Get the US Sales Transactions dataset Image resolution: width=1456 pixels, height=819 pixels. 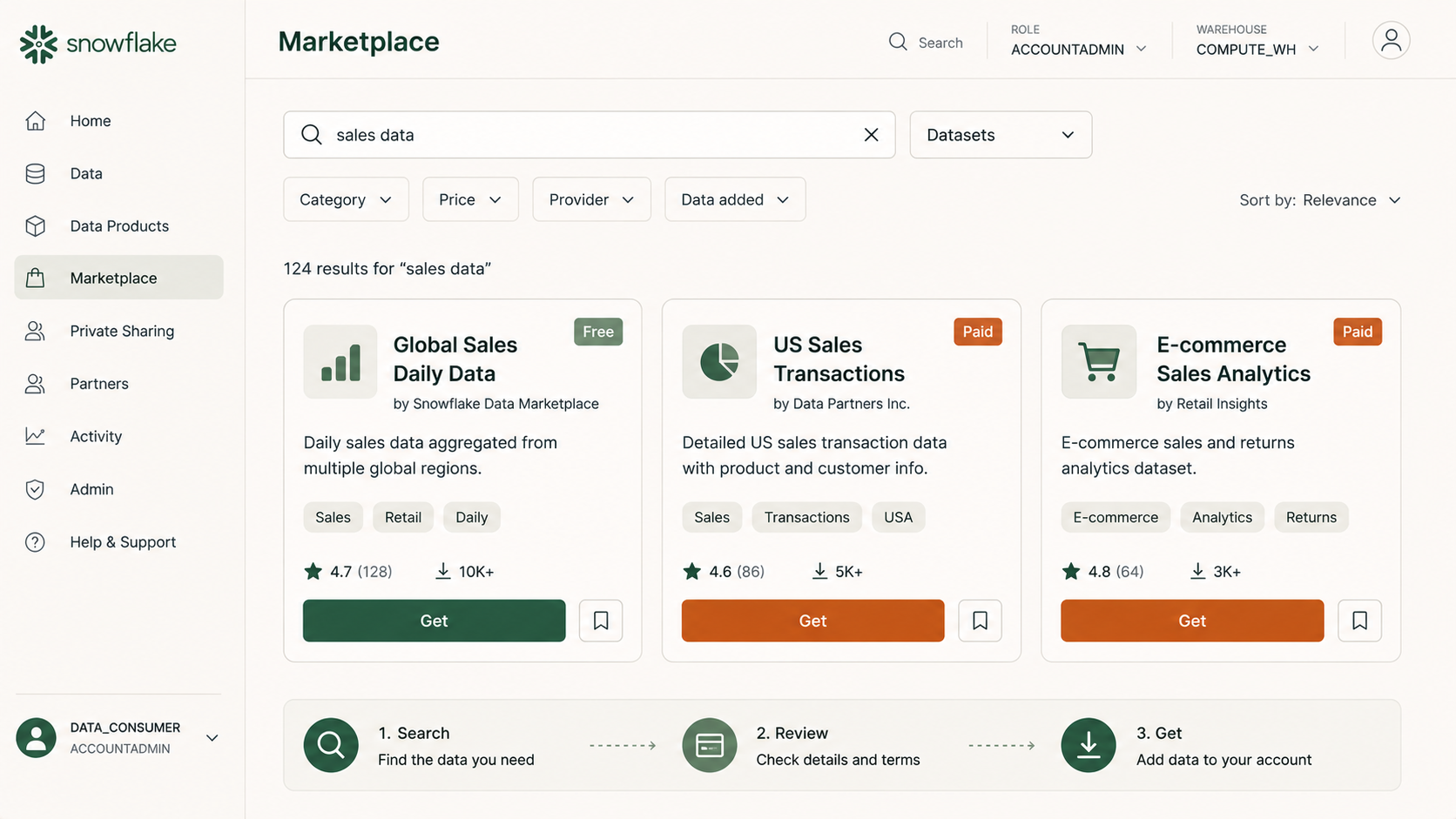point(812,621)
